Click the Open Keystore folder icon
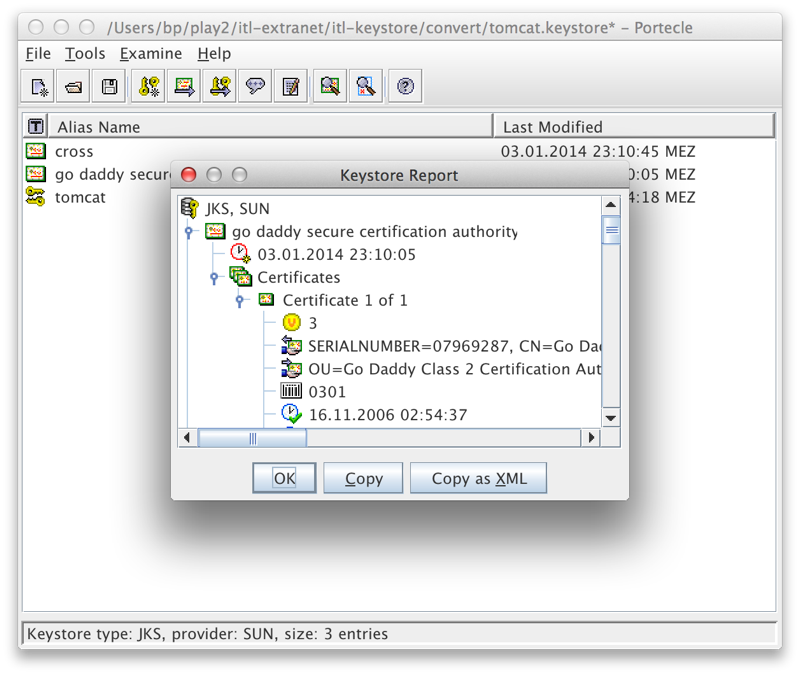The image size is (800, 675). tap(74, 86)
